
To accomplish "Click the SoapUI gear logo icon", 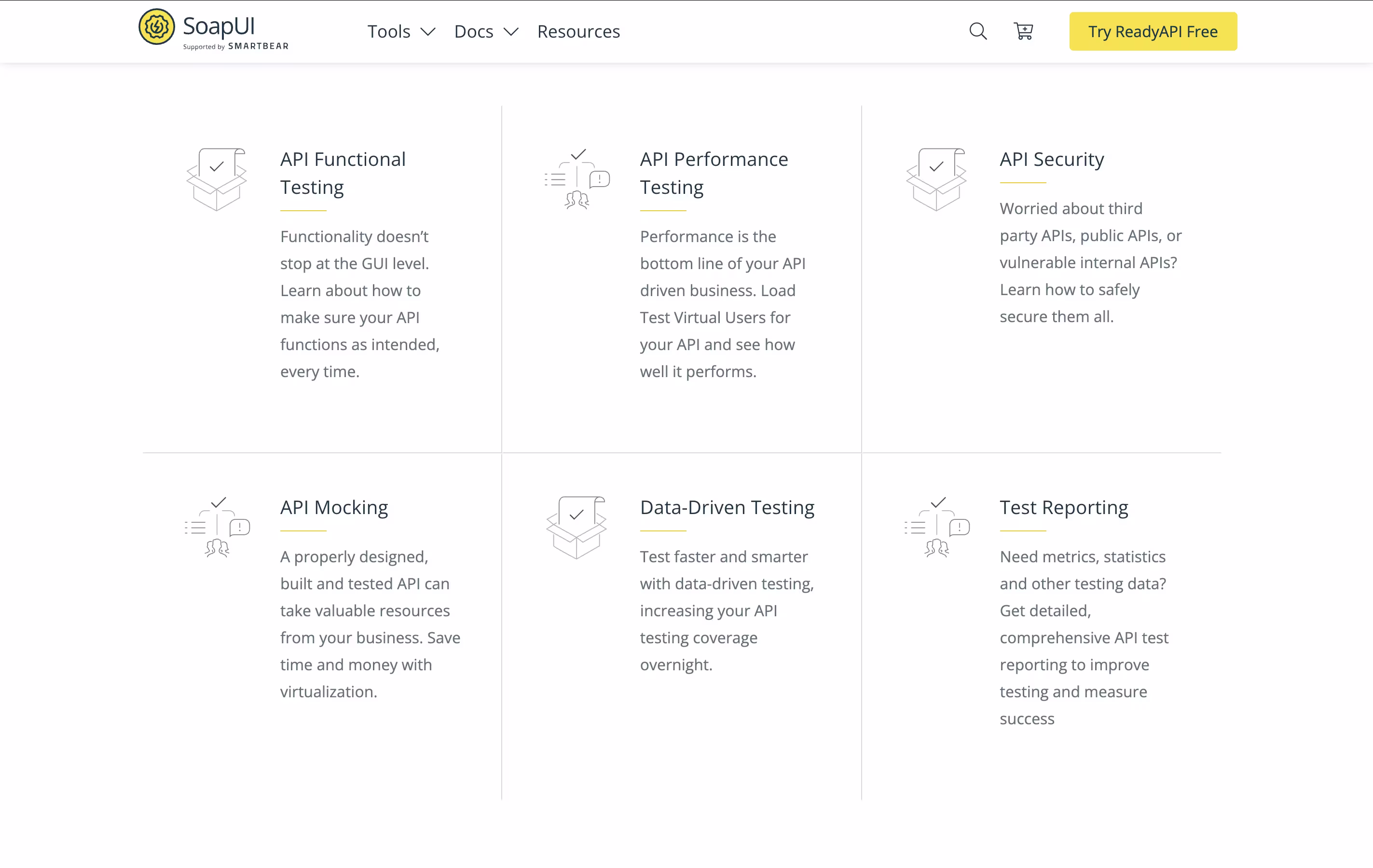I will tap(156, 27).
